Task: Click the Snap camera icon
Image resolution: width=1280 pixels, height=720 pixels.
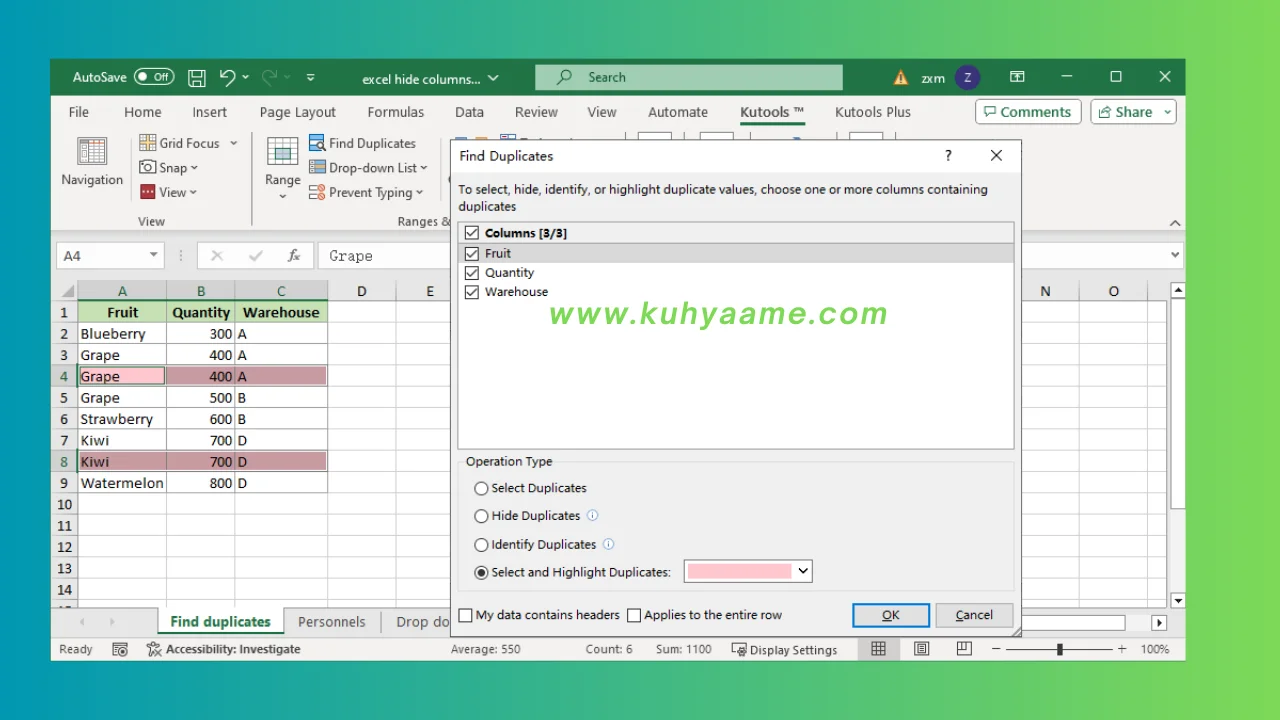Action: 147,168
